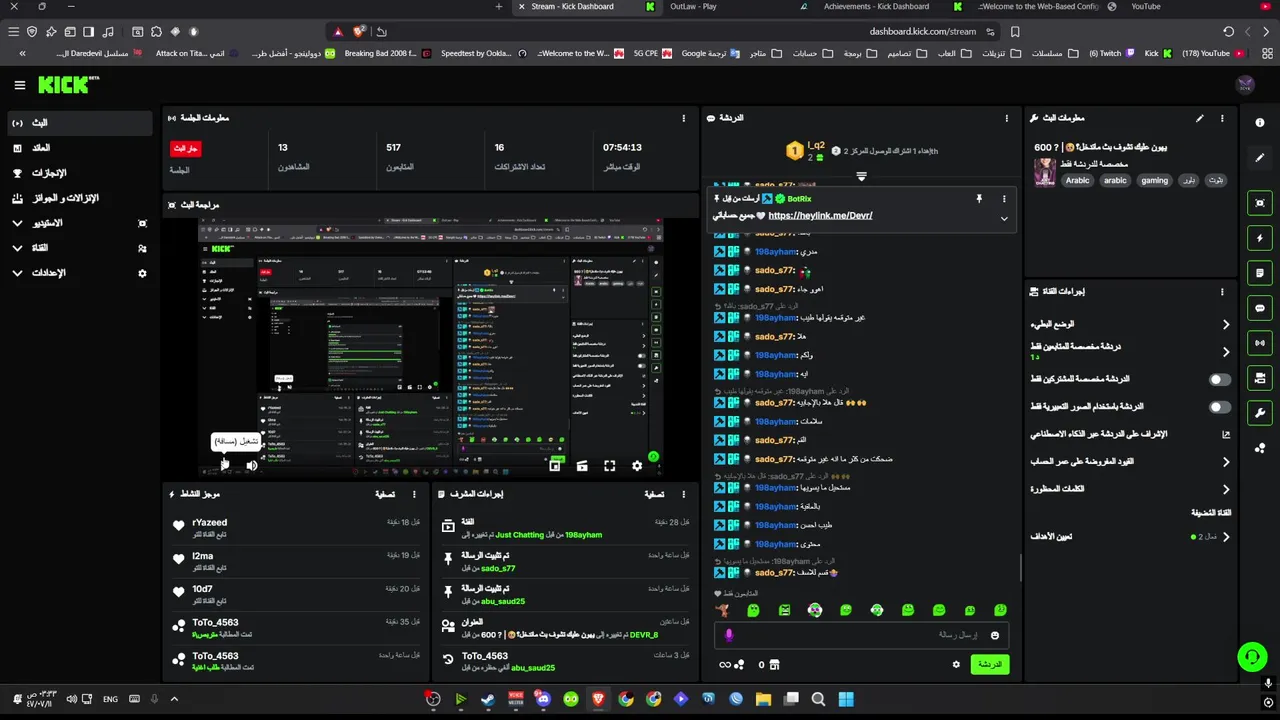Open chat panel three-dot menu
This screenshot has height=720, width=1280.
click(1007, 118)
